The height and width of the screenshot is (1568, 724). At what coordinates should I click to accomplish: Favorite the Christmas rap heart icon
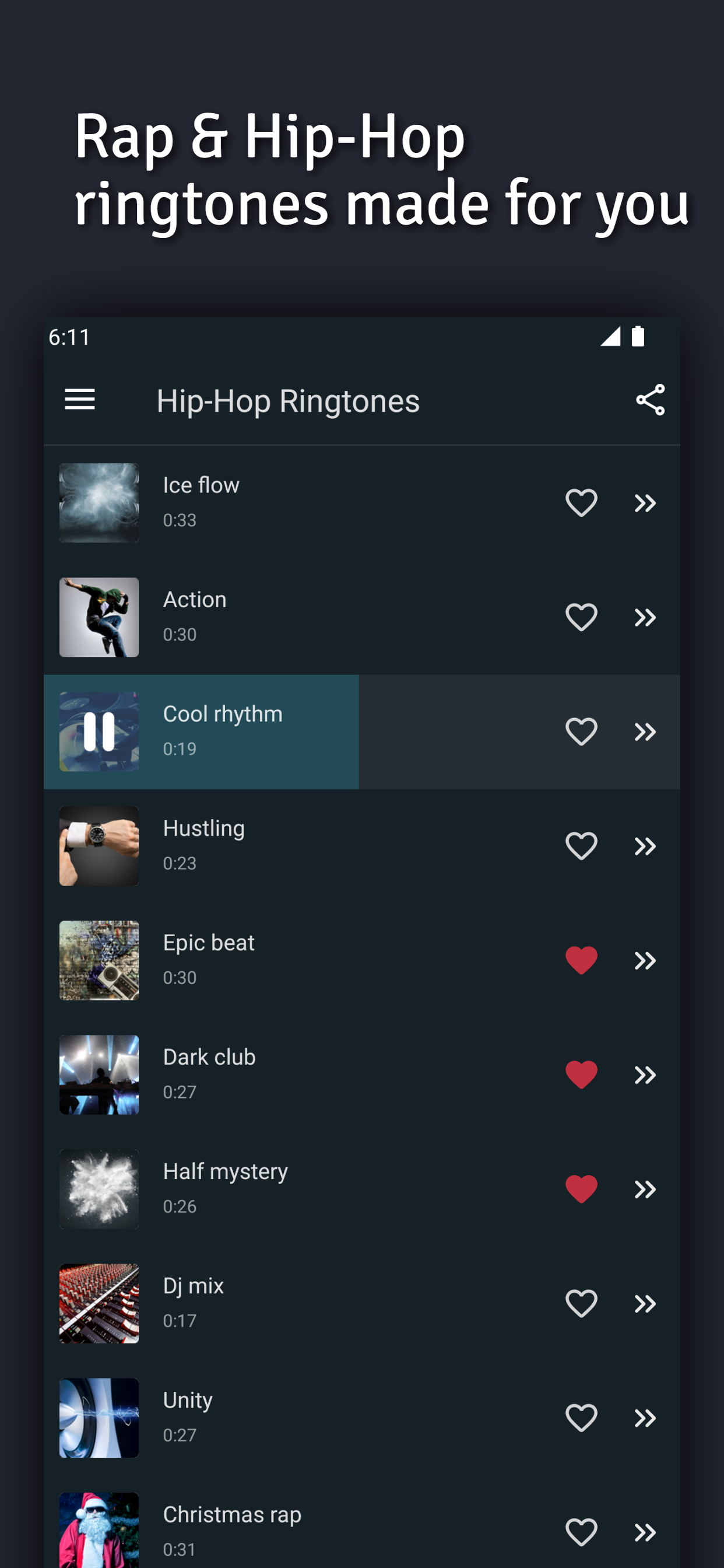[x=581, y=1532]
